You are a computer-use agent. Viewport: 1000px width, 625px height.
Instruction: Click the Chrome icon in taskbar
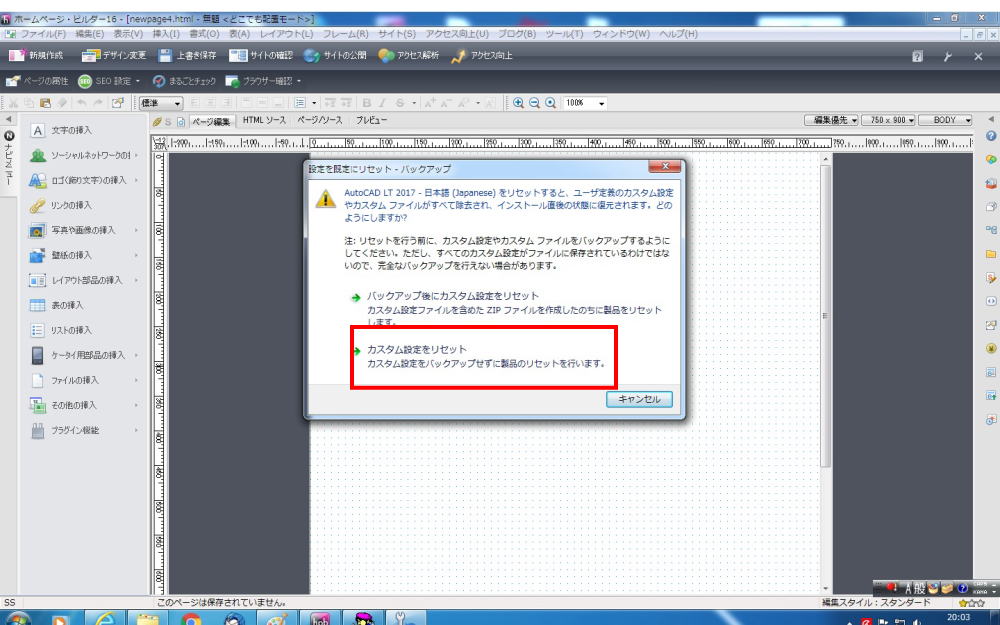(191, 619)
